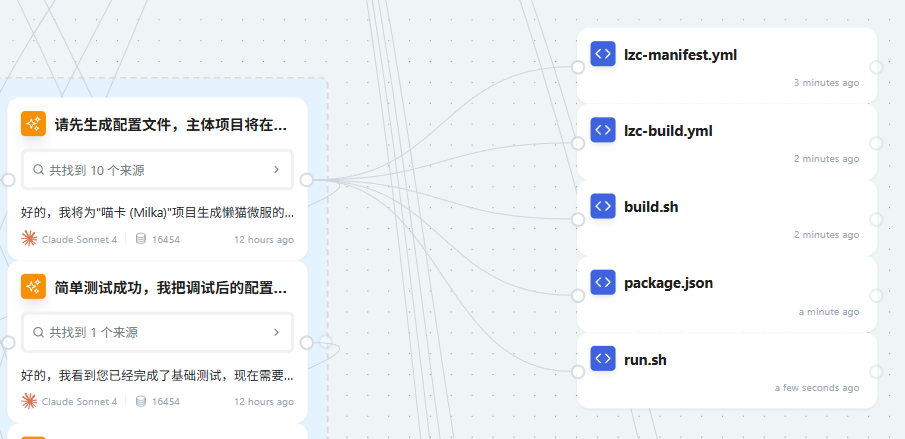The width and height of the screenshot is (905, 439).
Task: Click the reply text 好的，我看到您已经完成了基础测试
Action: pos(158,376)
